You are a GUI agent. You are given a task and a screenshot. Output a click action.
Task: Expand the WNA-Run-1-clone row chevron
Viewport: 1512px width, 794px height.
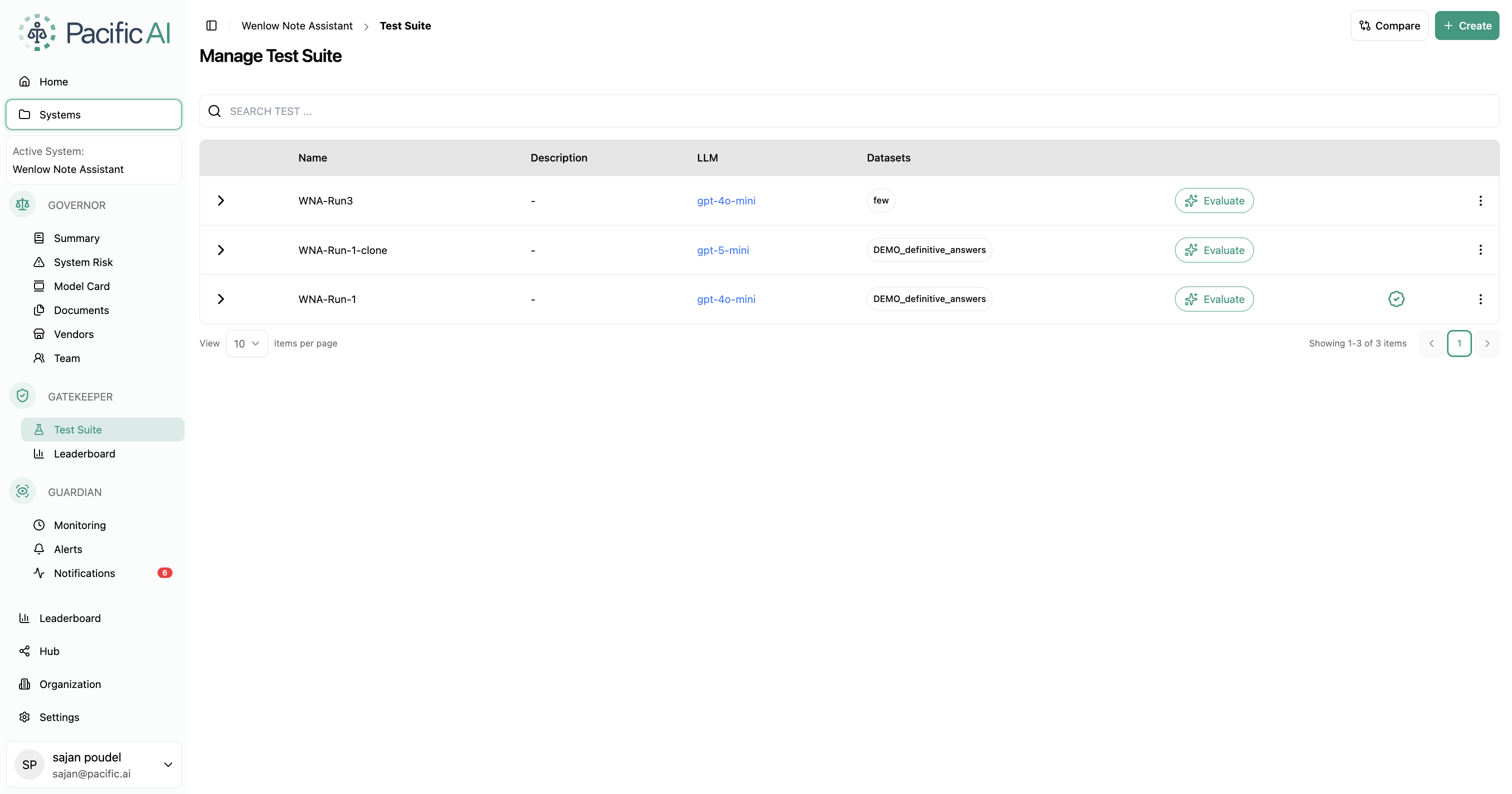(x=220, y=250)
